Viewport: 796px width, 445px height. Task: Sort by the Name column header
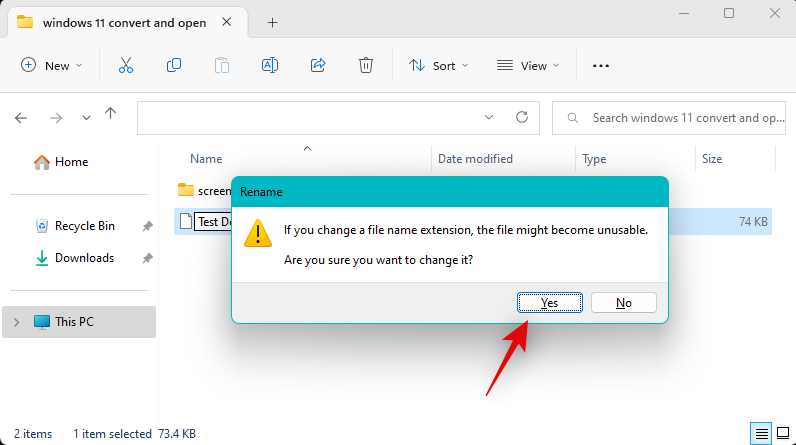click(206, 159)
